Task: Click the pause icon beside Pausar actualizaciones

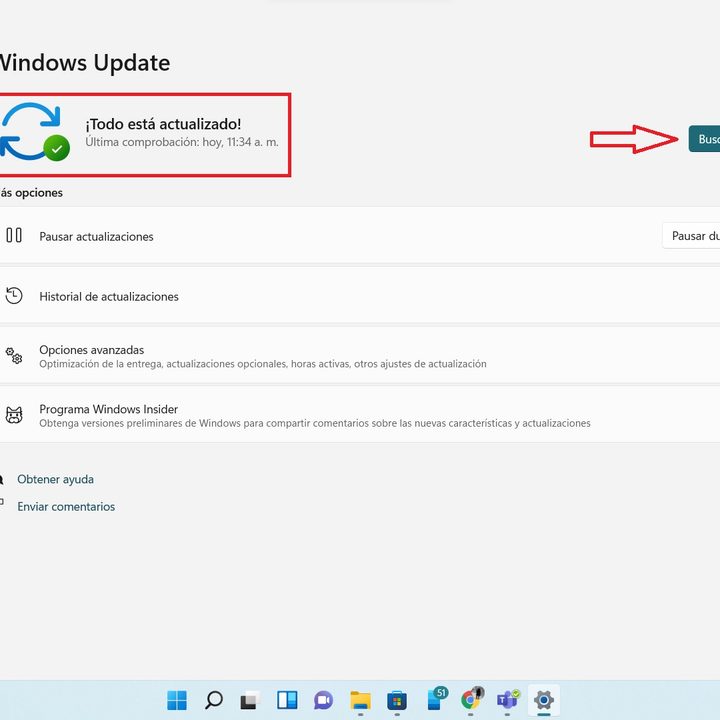Action: coord(14,235)
